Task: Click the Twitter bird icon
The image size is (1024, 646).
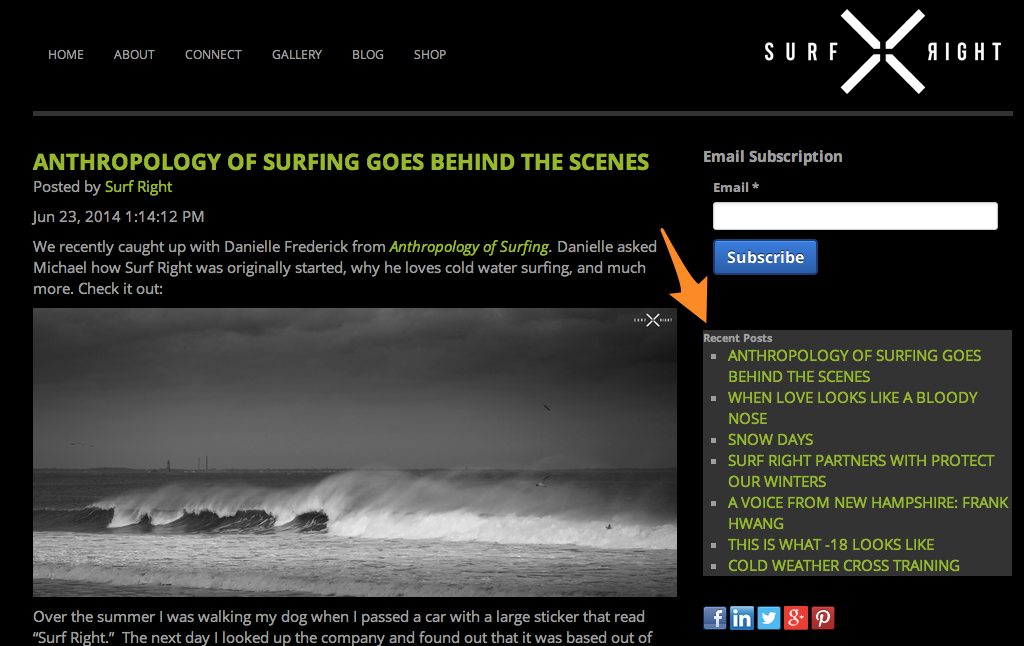Action: (769, 618)
